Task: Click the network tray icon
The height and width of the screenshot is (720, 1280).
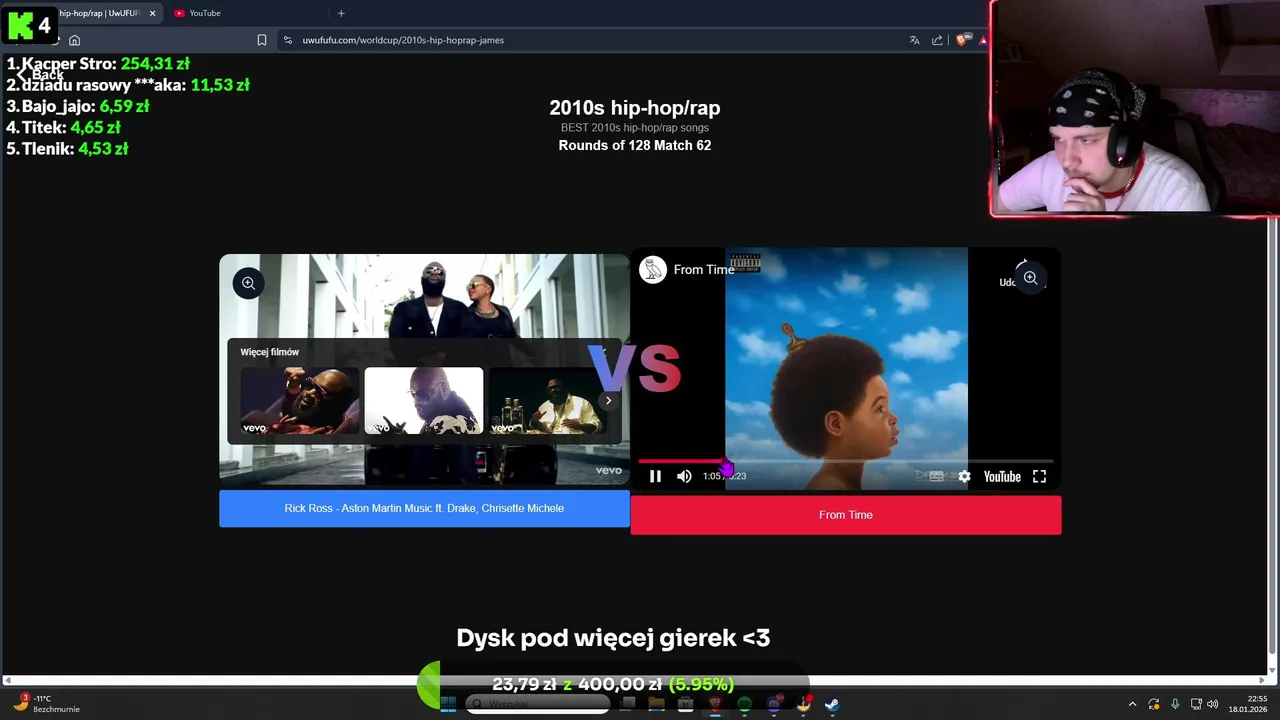Action: (1196, 704)
